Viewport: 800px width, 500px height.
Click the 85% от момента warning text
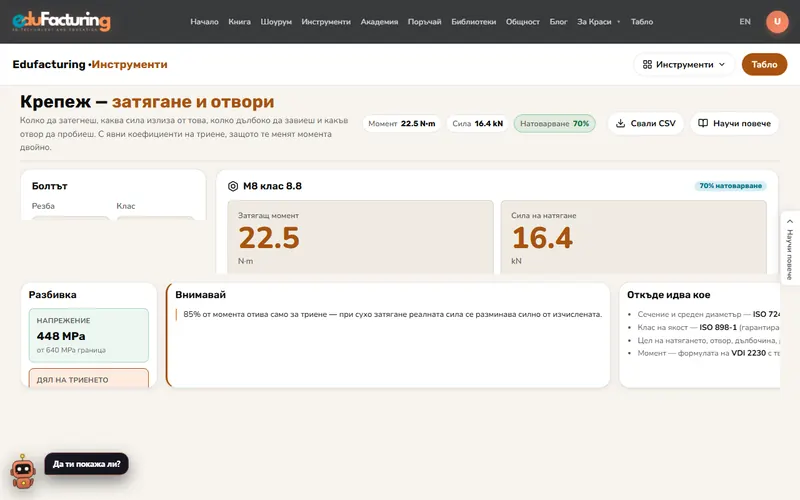[x=392, y=314]
